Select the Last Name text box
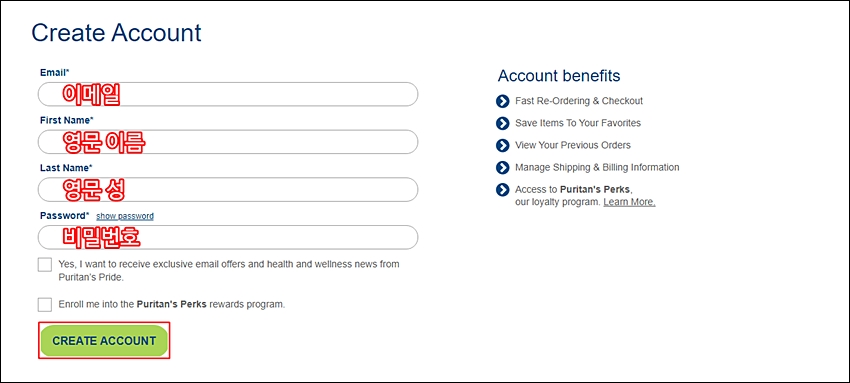Image resolution: width=850 pixels, height=383 pixels. [x=228, y=190]
